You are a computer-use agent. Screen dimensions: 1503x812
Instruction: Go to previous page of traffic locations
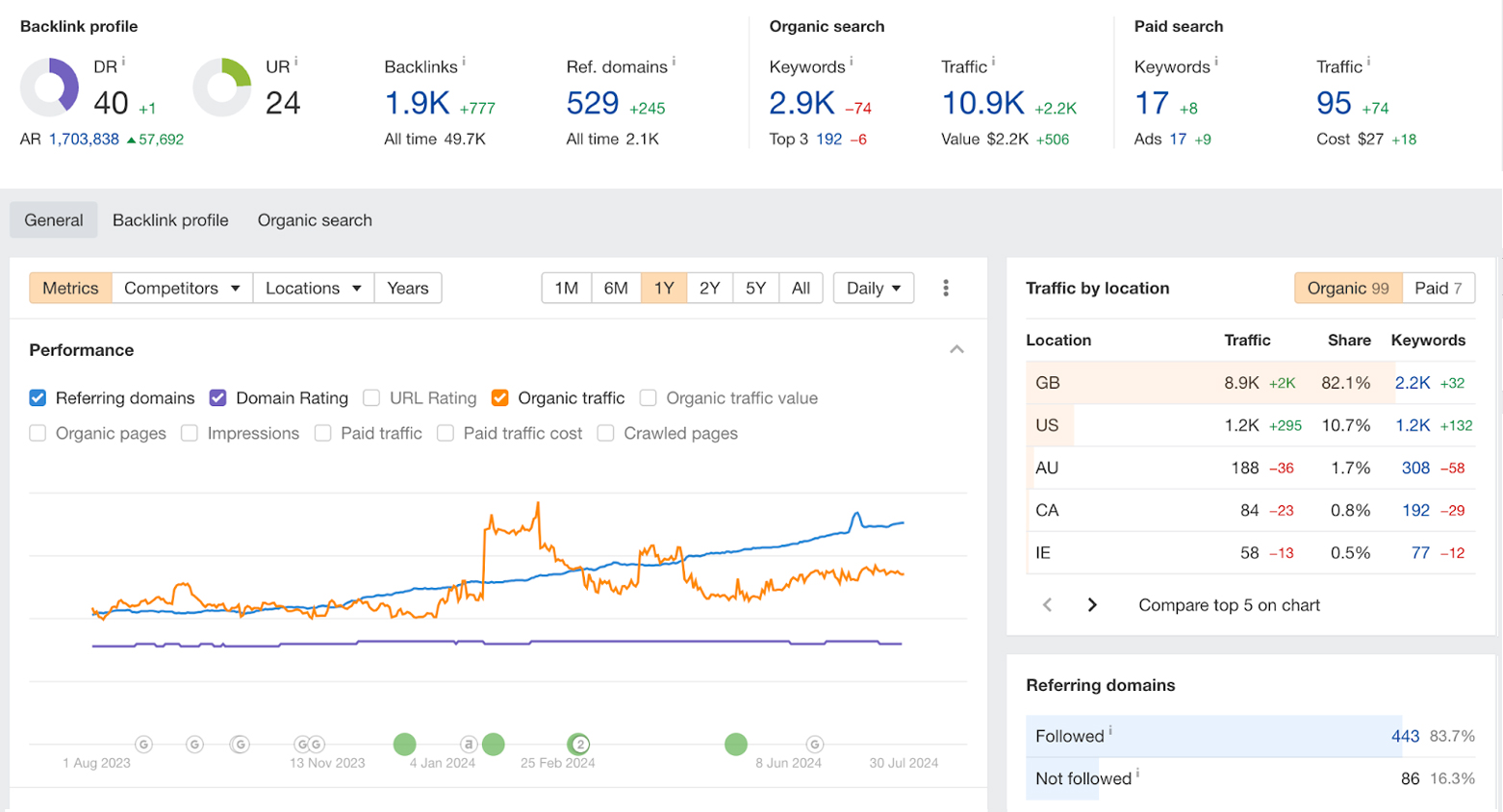(x=1048, y=605)
